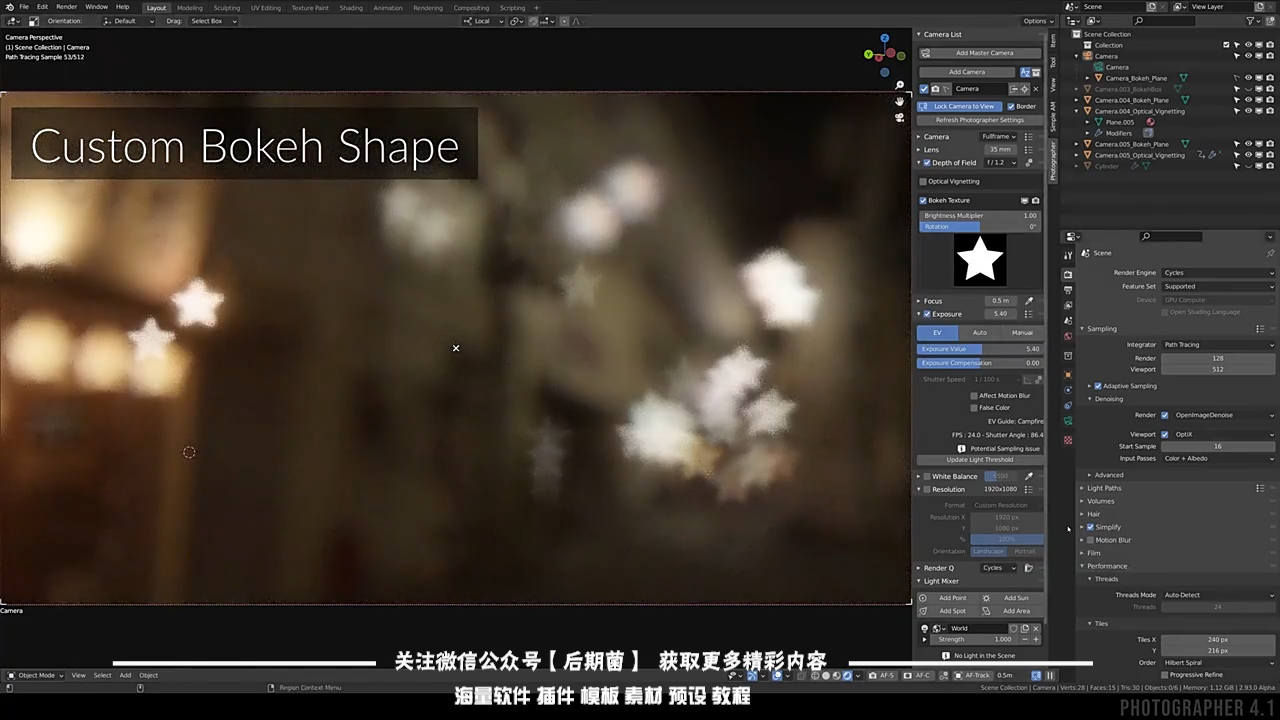The image size is (1280, 720).
Task: Enable the White Balance checkbox
Action: click(927, 476)
